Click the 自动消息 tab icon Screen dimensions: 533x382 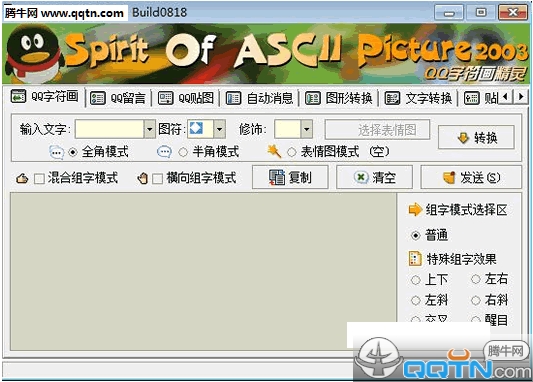pyautogui.click(x=234, y=99)
